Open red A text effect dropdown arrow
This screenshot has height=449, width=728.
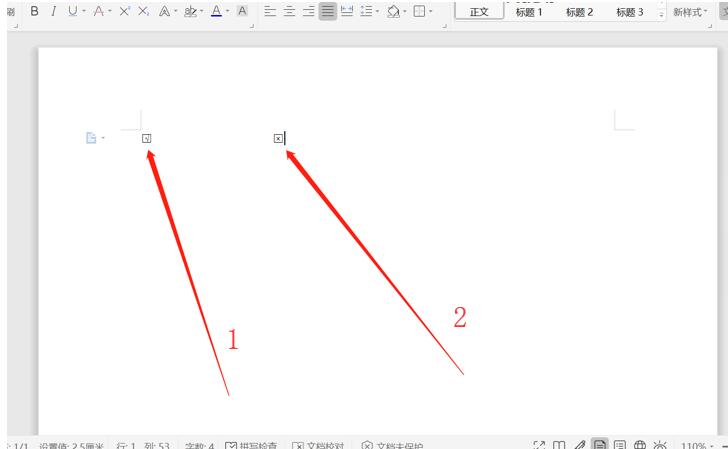click(x=110, y=11)
